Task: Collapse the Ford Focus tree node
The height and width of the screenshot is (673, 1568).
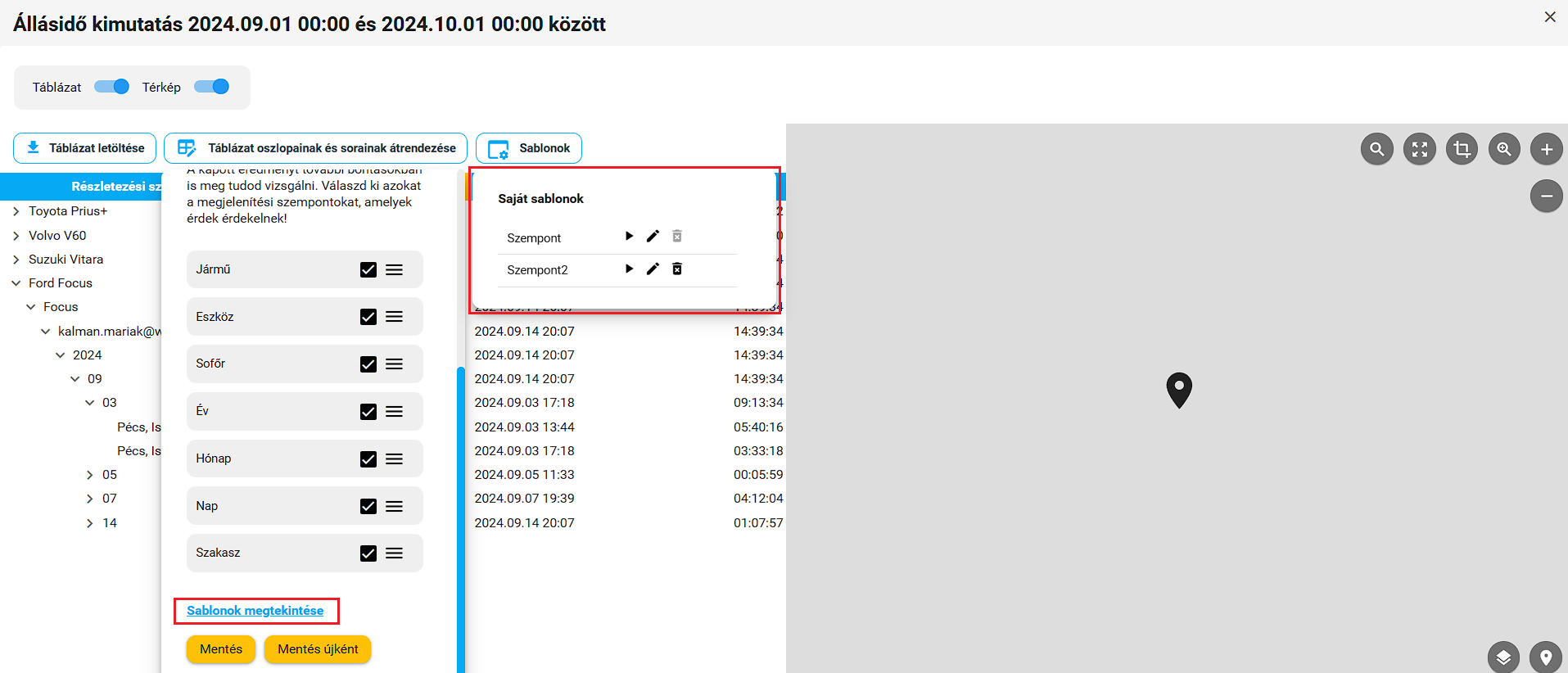Action: [x=16, y=283]
